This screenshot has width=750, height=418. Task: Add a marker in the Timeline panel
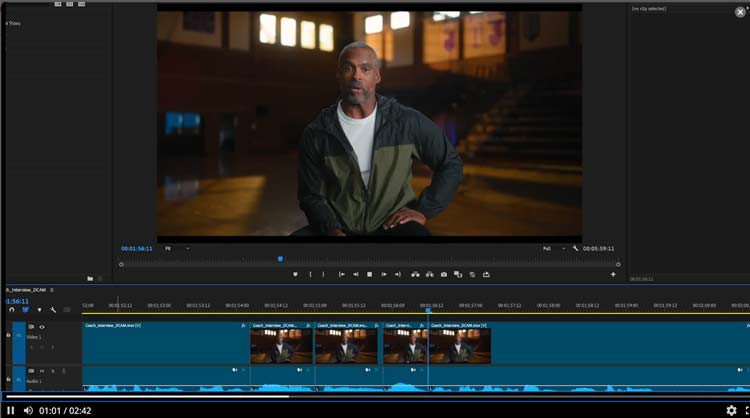(x=39, y=310)
